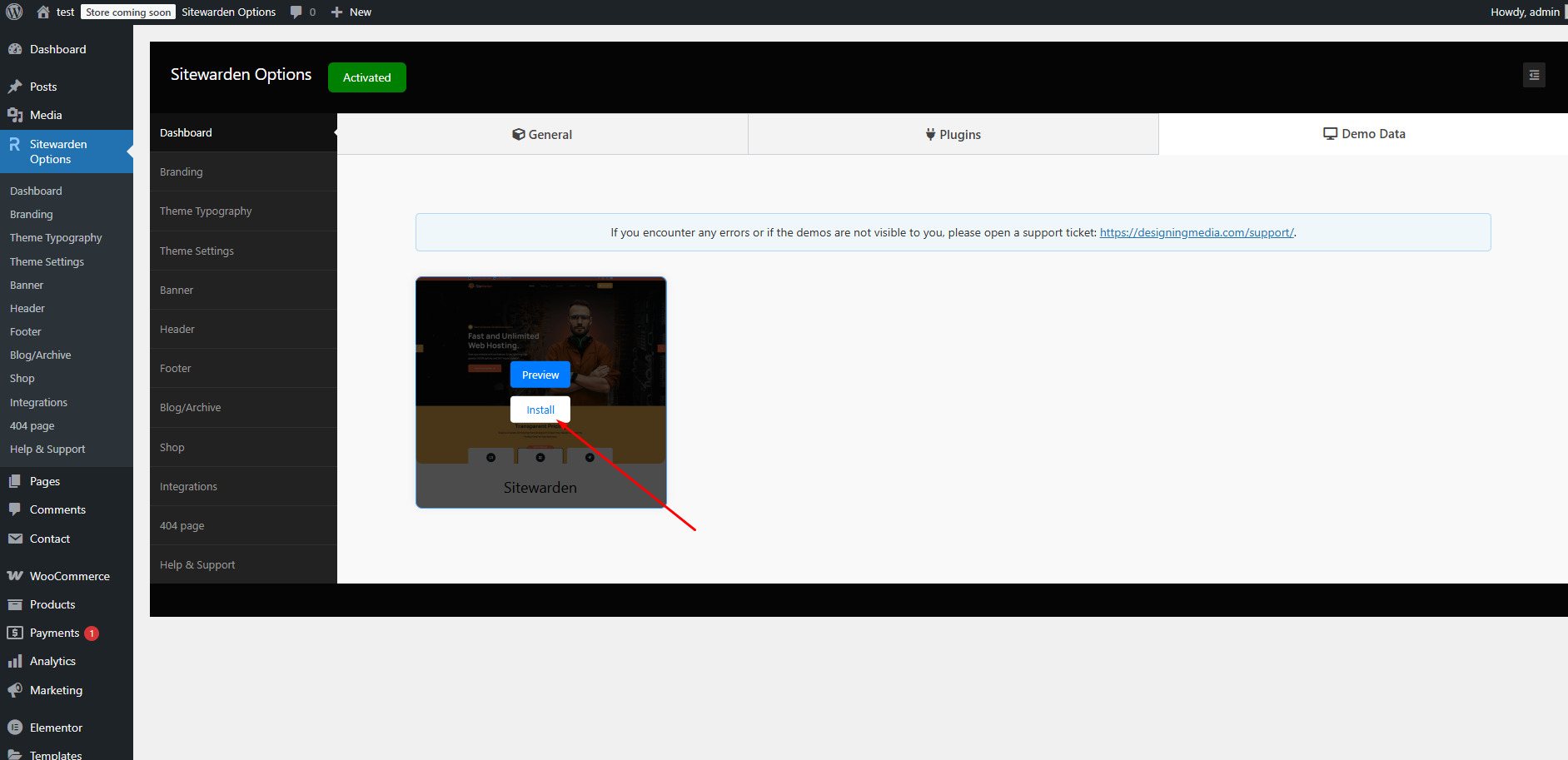
Task: Click the "Store coming soon" badge in the admin bar
Action: point(128,12)
